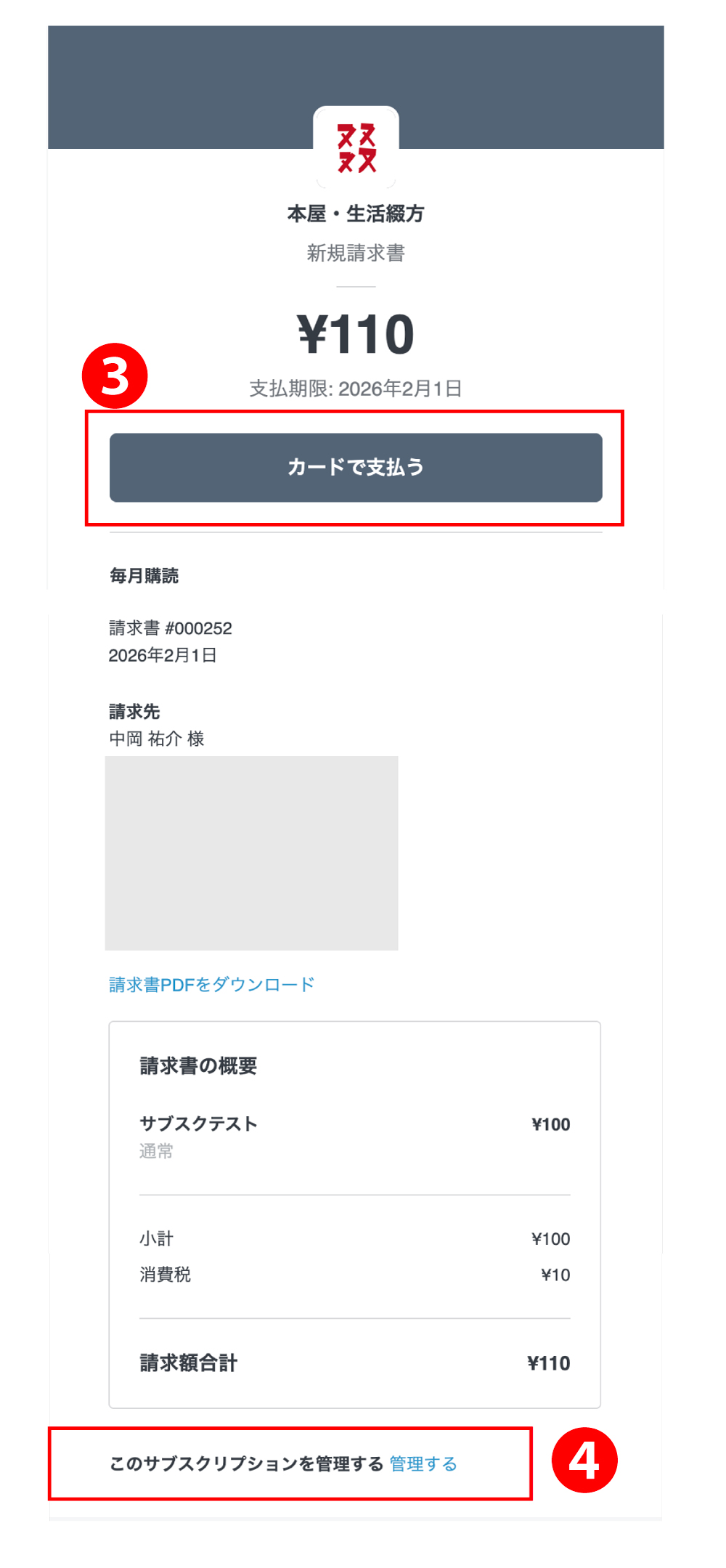Click the サブスクテスト line item

198,1124
